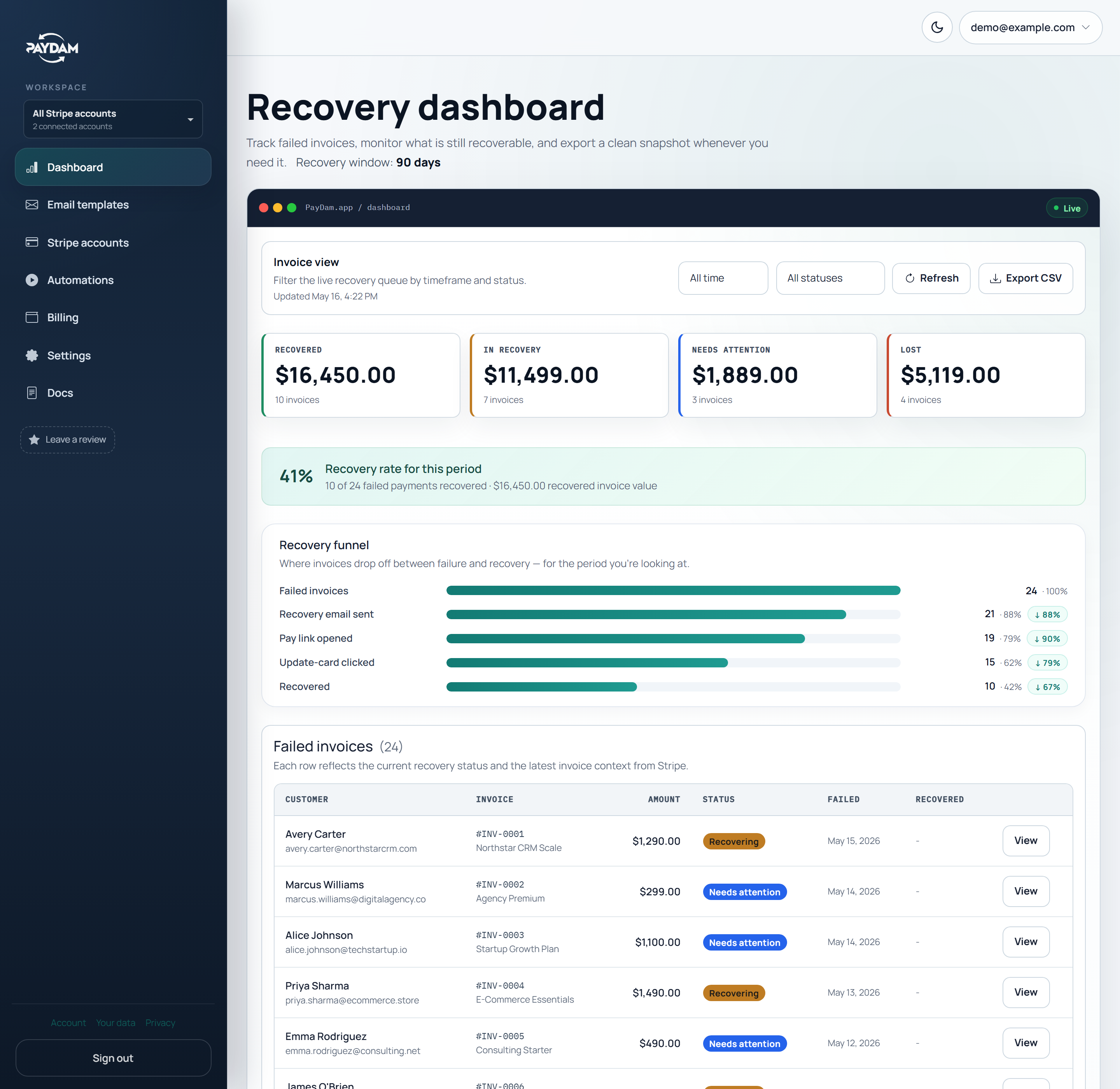Click the Dashboard bar chart icon

point(32,167)
